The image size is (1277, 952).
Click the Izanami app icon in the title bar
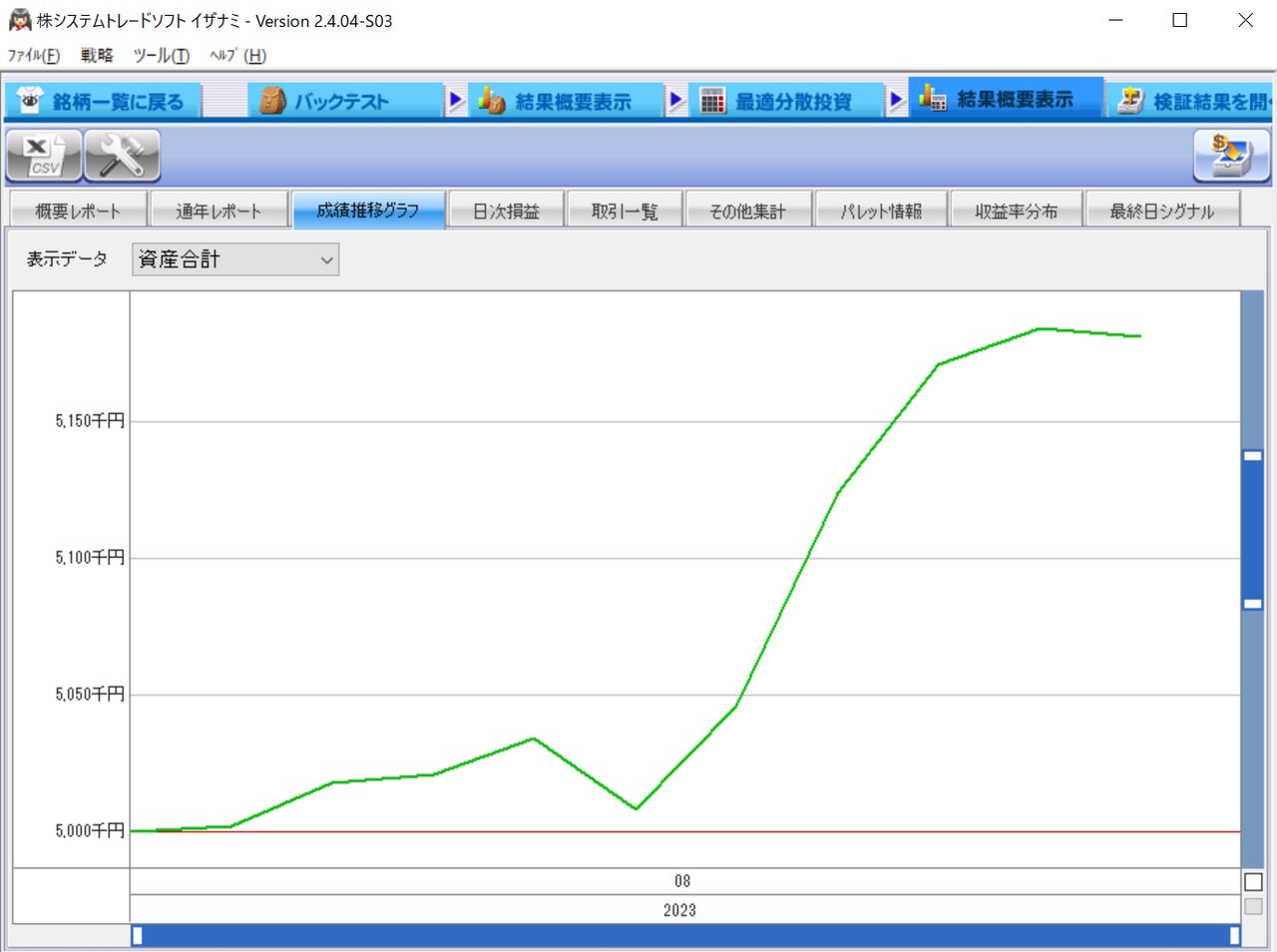pos(19,20)
